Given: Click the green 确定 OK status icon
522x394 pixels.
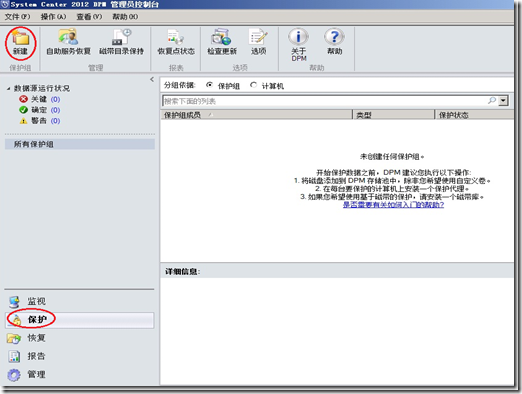Looking at the screenshot, I should point(23,110).
